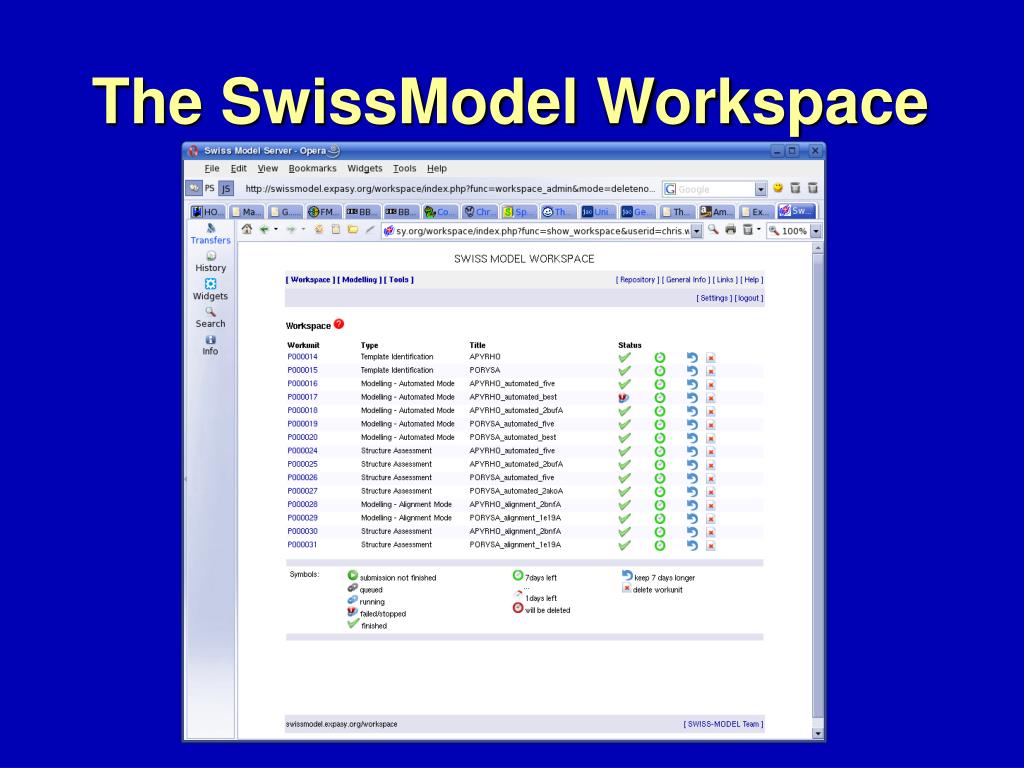Open the 100% zoom level dropdown
The height and width of the screenshot is (768, 1024).
click(x=815, y=231)
